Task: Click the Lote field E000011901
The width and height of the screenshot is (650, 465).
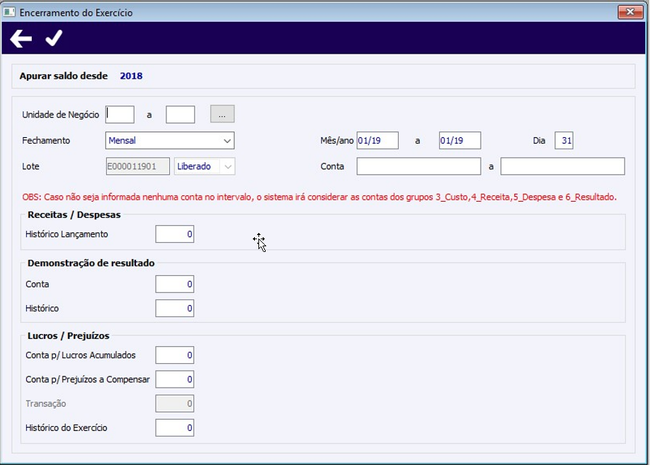Action: (138, 166)
